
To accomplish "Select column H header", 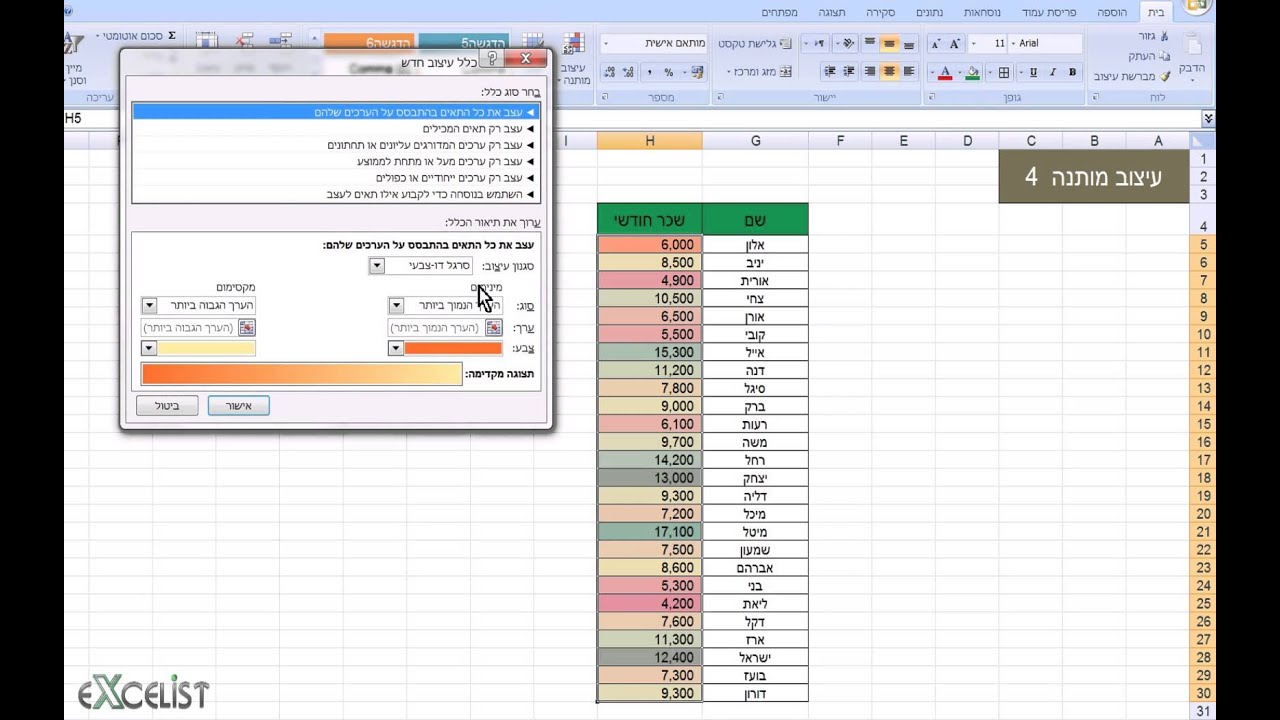I will pyautogui.click(x=650, y=141).
